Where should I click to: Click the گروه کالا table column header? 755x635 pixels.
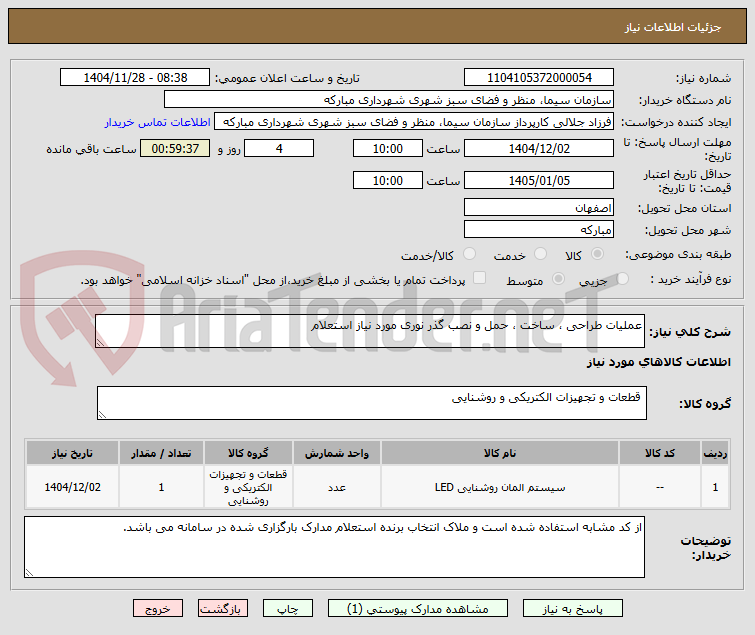248,453
